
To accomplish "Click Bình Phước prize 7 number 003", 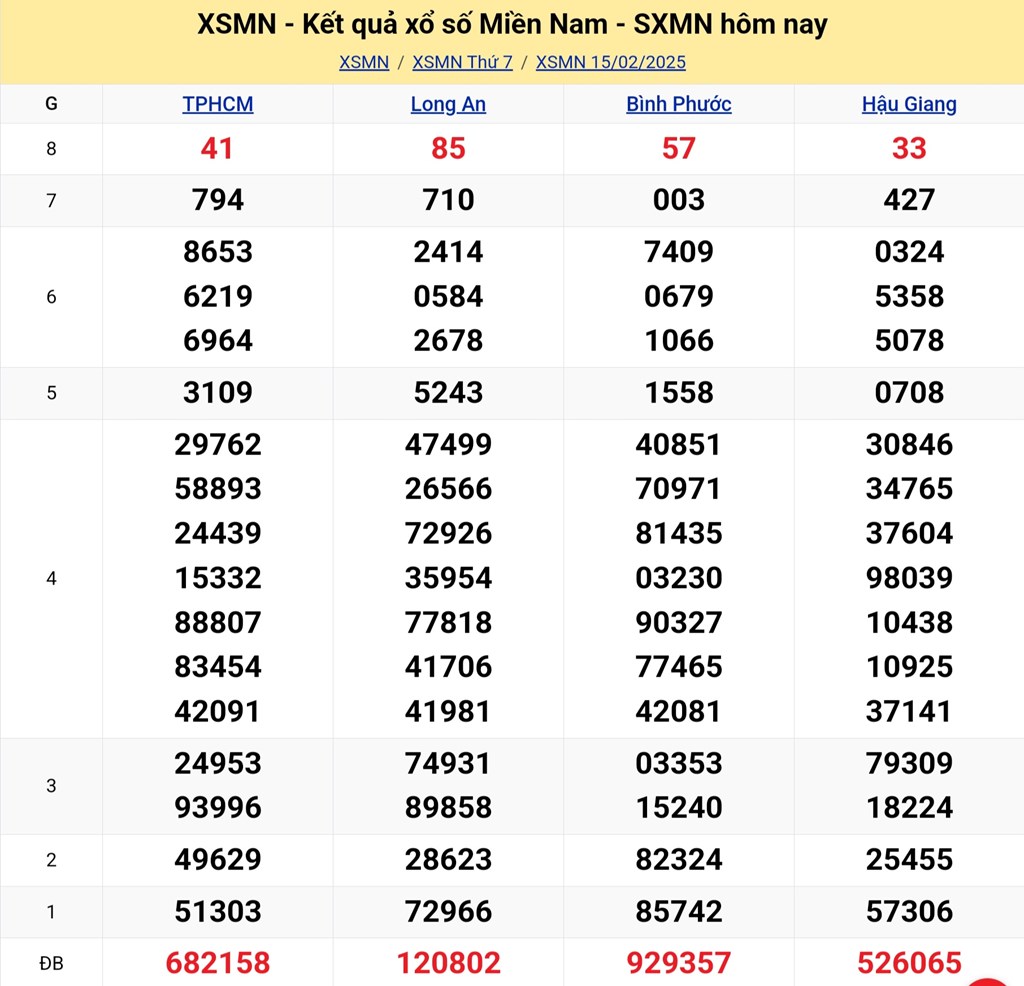I will pos(679,200).
